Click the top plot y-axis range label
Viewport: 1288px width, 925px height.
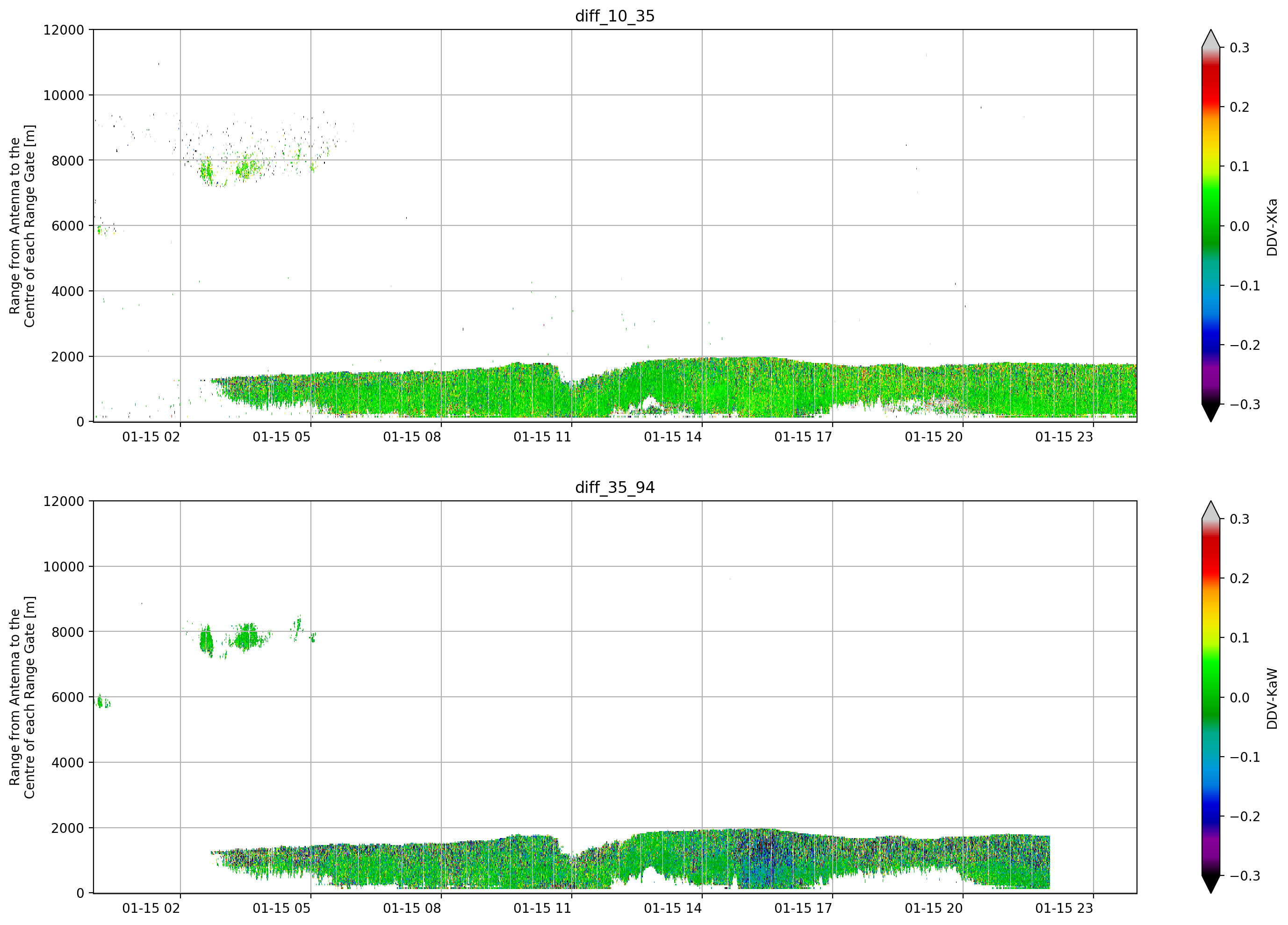coord(22,226)
